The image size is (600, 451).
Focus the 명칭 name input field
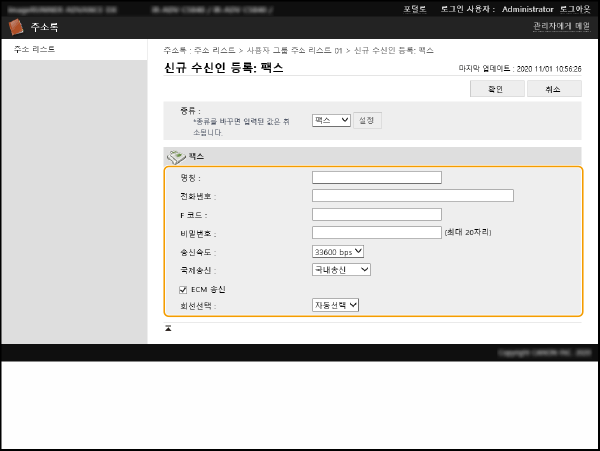click(376, 178)
